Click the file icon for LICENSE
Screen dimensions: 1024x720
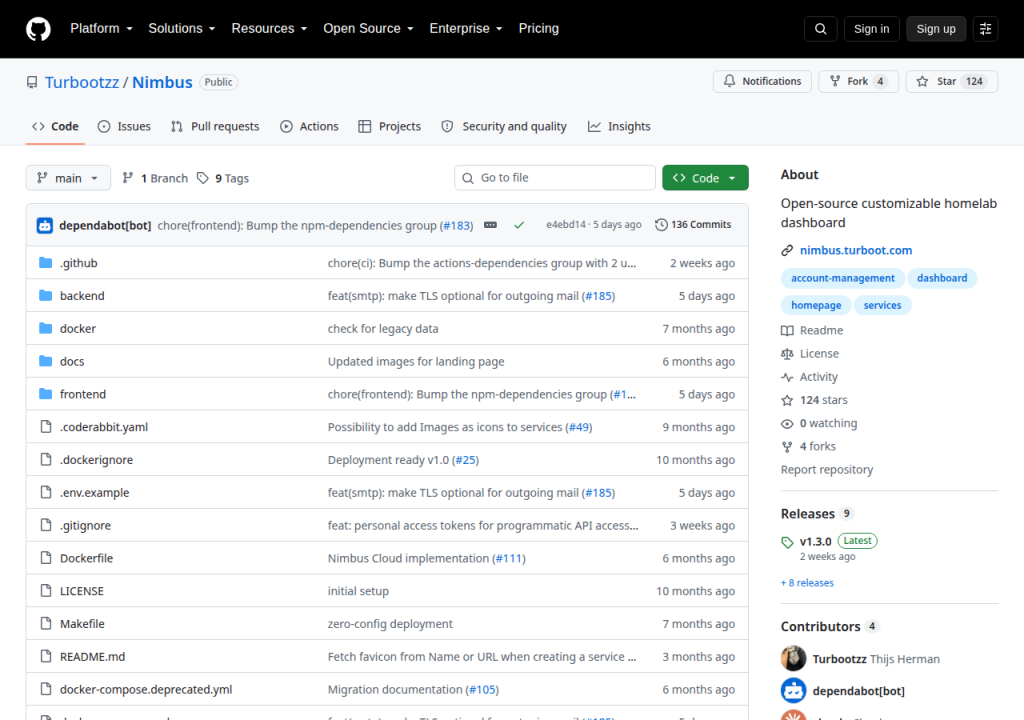(46, 591)
